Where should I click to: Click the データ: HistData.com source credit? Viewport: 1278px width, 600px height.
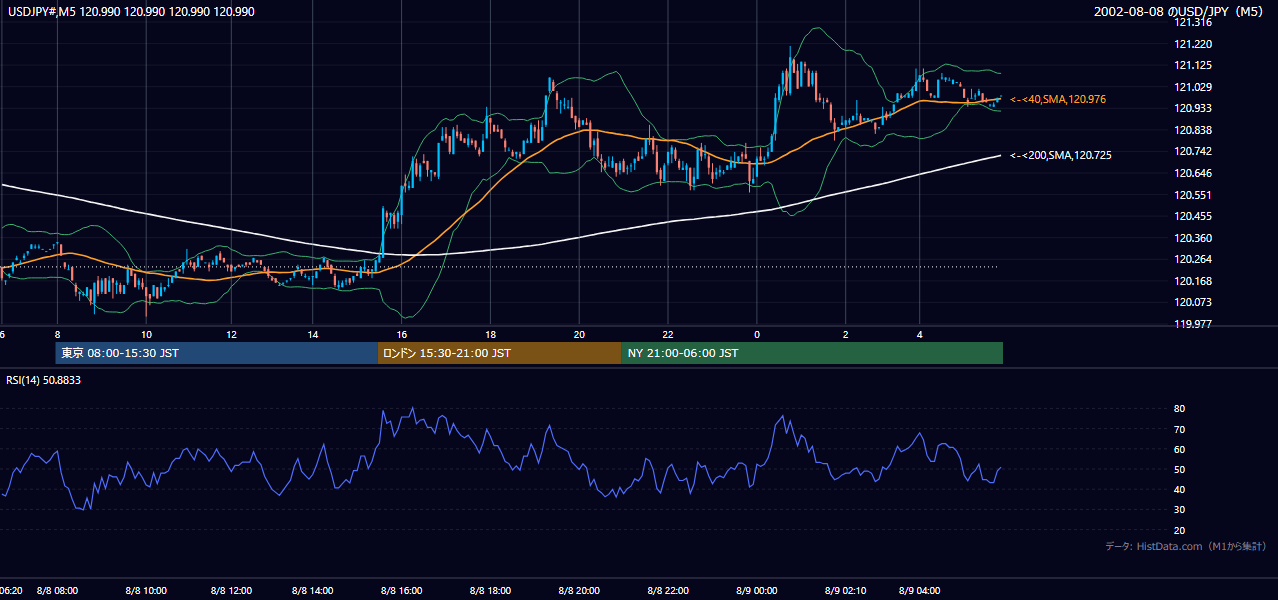1185,547
